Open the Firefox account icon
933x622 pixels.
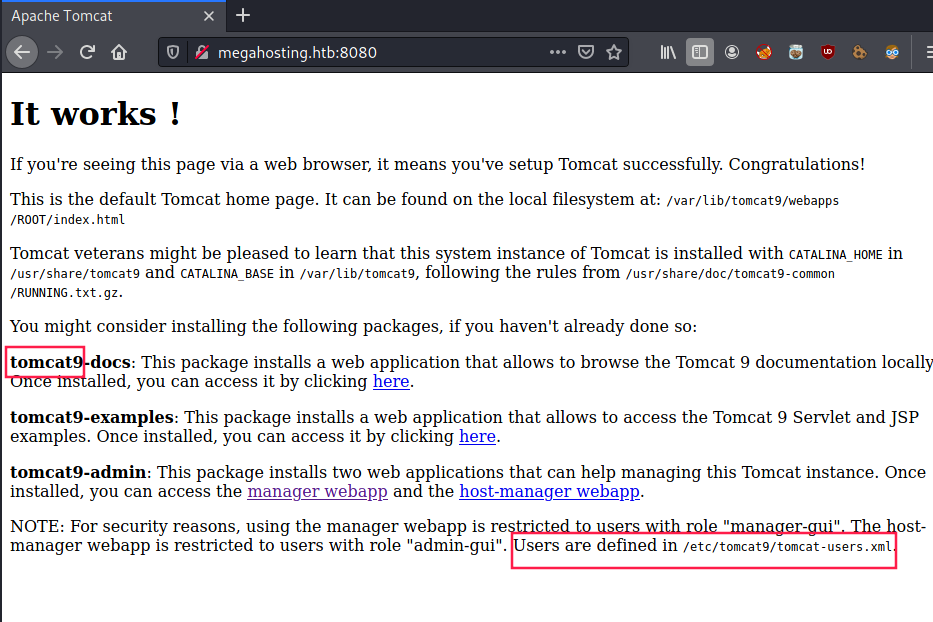732,52
